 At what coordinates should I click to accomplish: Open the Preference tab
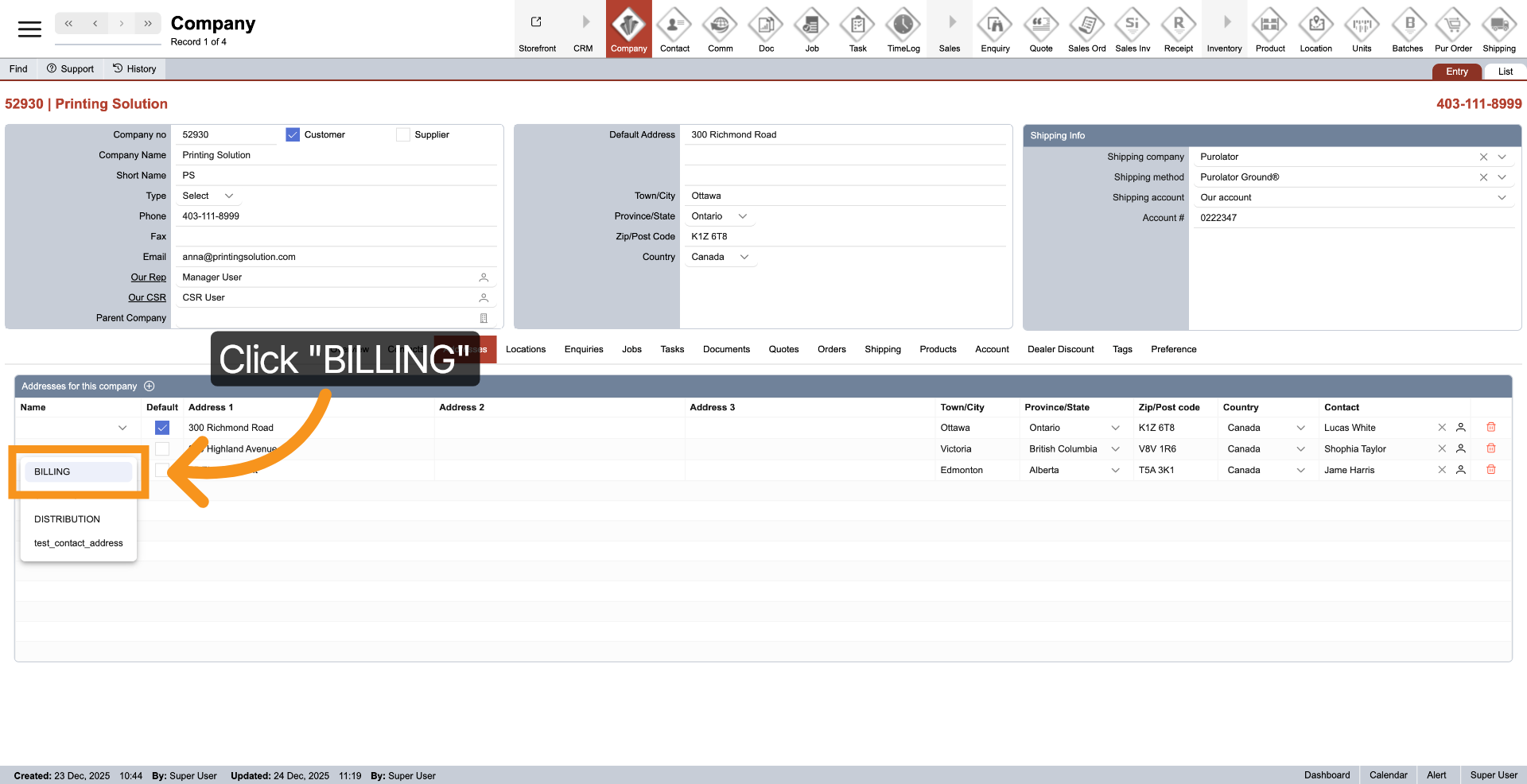[1173, 349]
